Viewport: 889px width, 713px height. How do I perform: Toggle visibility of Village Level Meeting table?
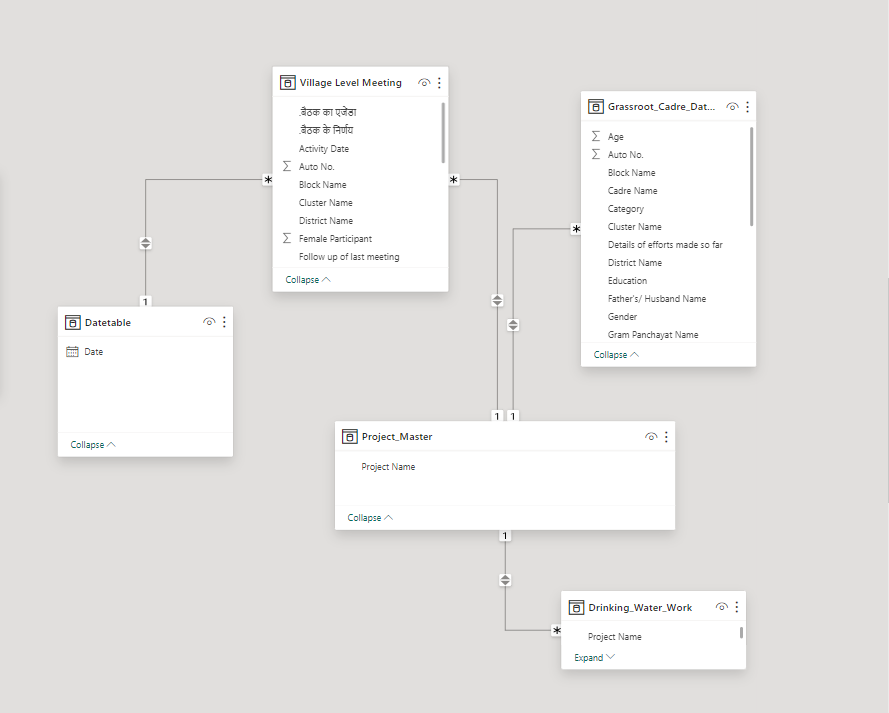click(x=424, y=83)
